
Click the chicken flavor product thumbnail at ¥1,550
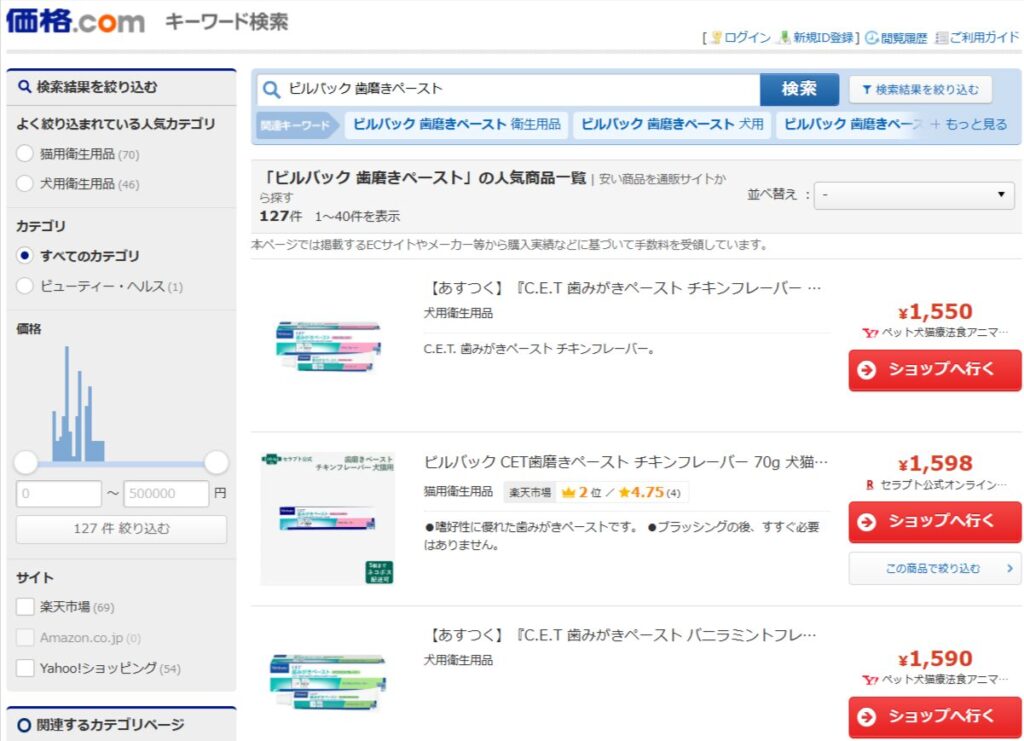pyautogui.click(x=328, y=346)
